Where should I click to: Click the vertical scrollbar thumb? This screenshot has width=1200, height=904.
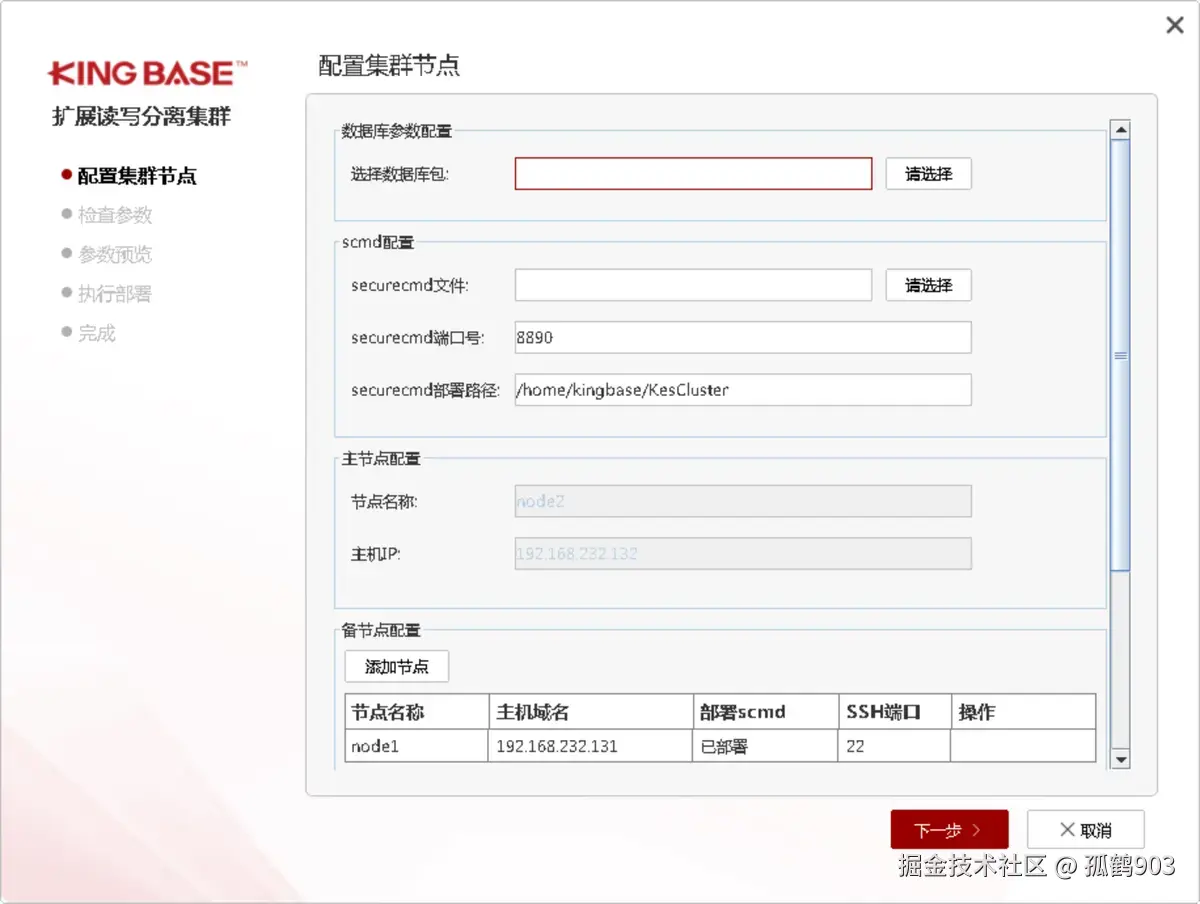click(1121, 355)
